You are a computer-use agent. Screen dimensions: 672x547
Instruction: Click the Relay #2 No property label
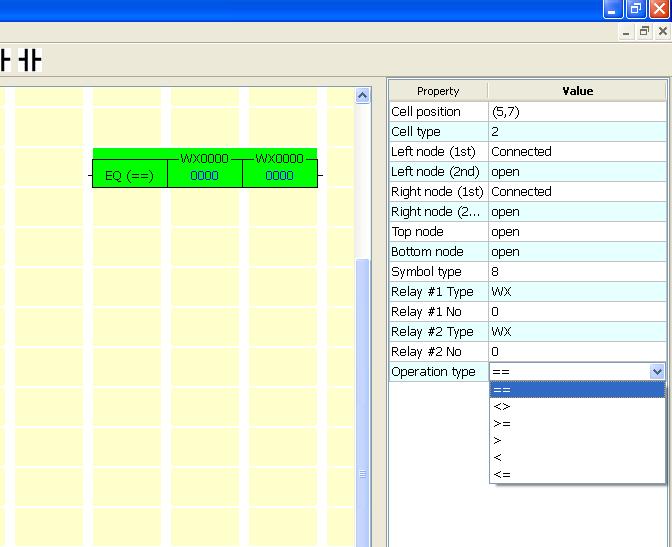pos(426,352)
